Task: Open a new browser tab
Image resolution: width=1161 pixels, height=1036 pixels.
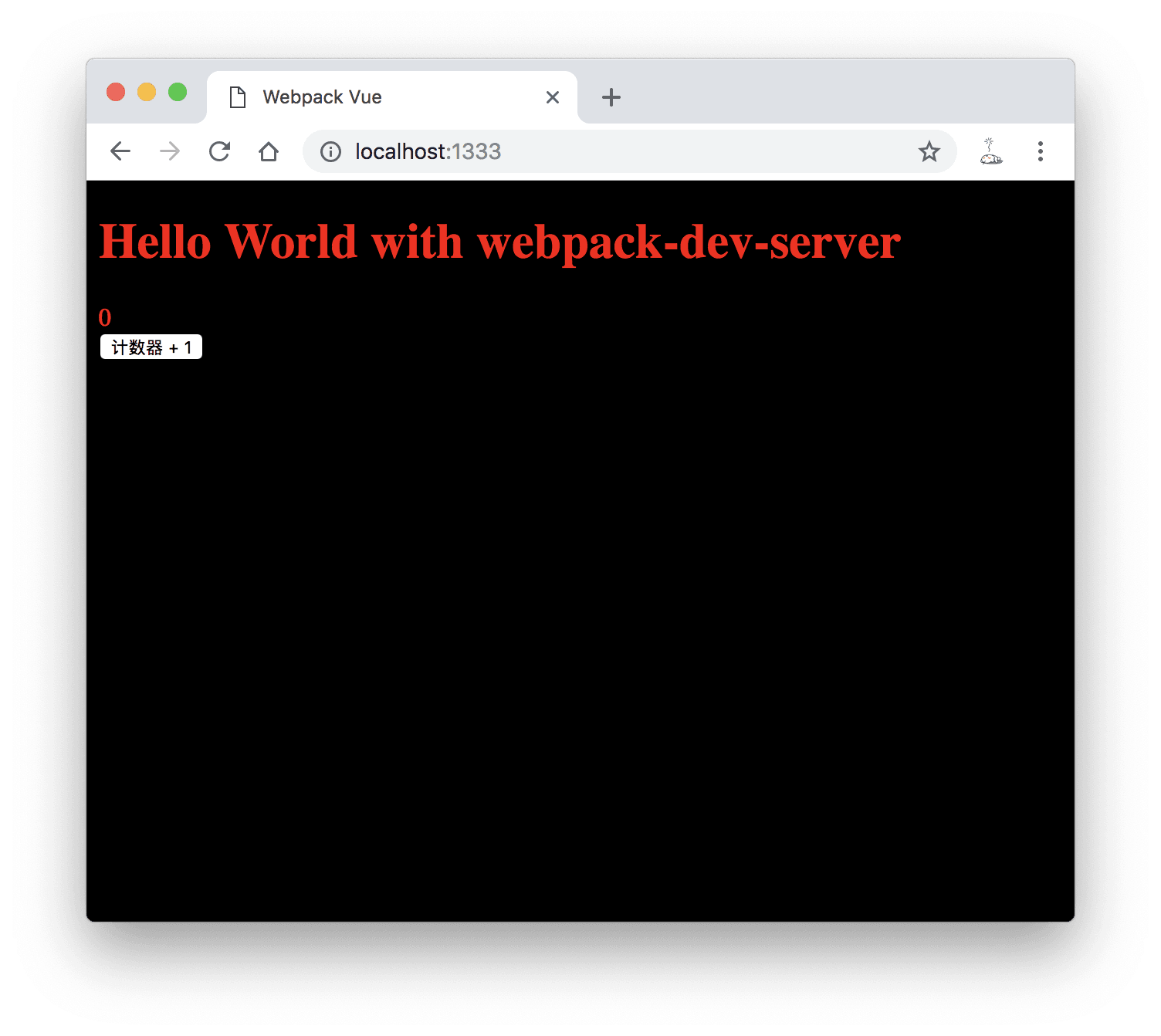Action: click(x=611, y=97)
